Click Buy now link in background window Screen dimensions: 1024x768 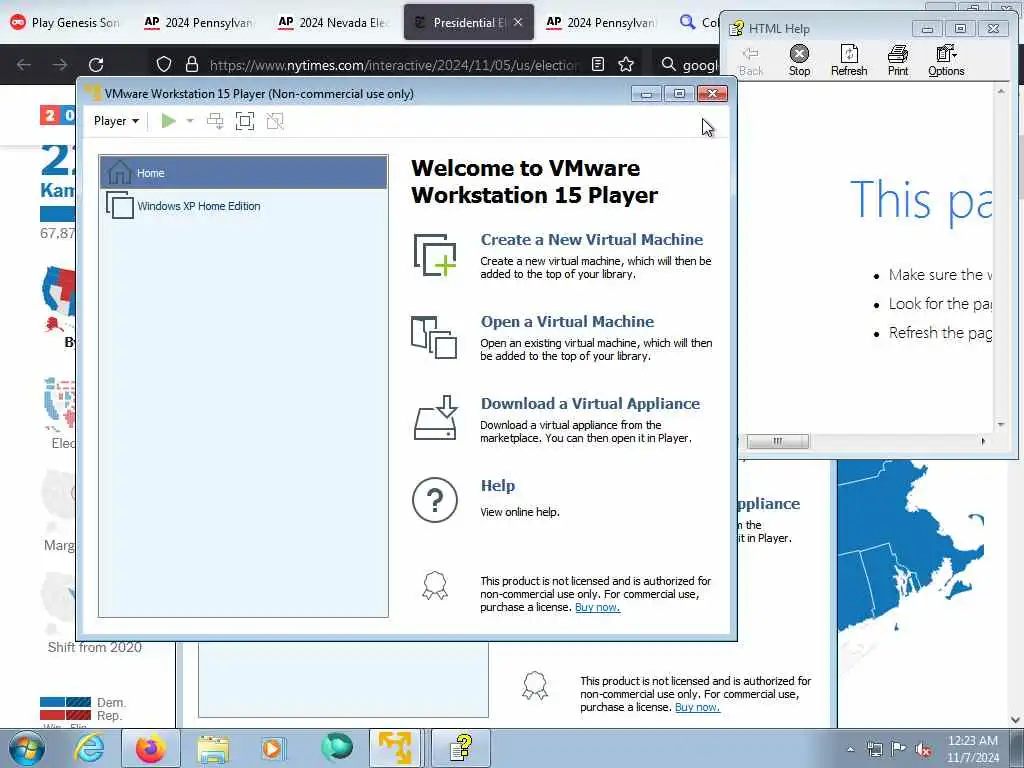pyautogui.click(x=697, y=707)
